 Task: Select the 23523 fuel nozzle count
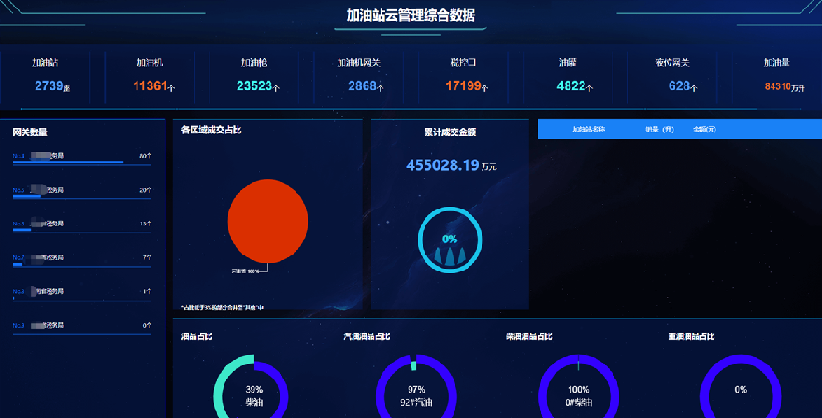click(254, 85)
